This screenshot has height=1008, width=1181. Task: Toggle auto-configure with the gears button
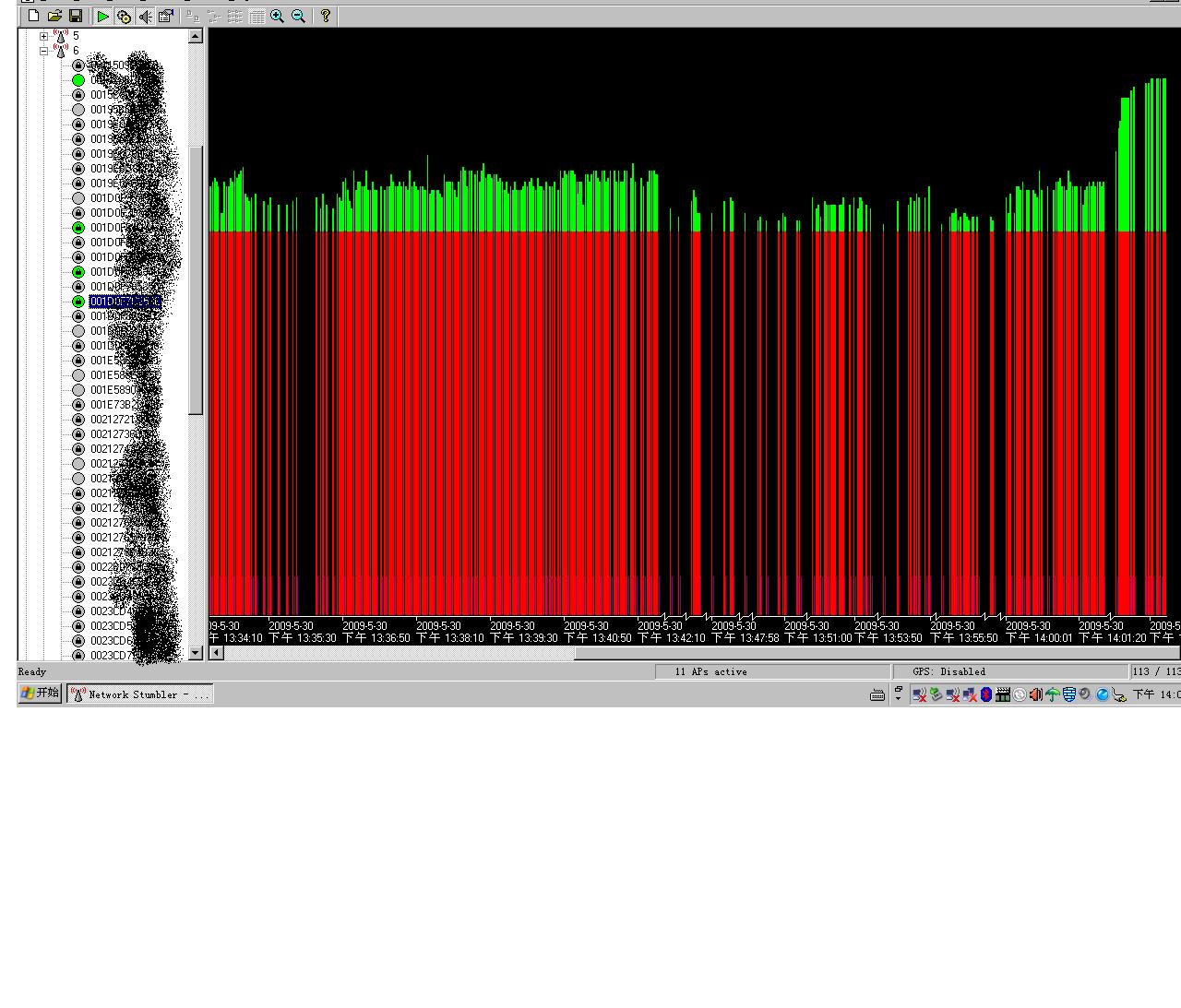(124, 16)
